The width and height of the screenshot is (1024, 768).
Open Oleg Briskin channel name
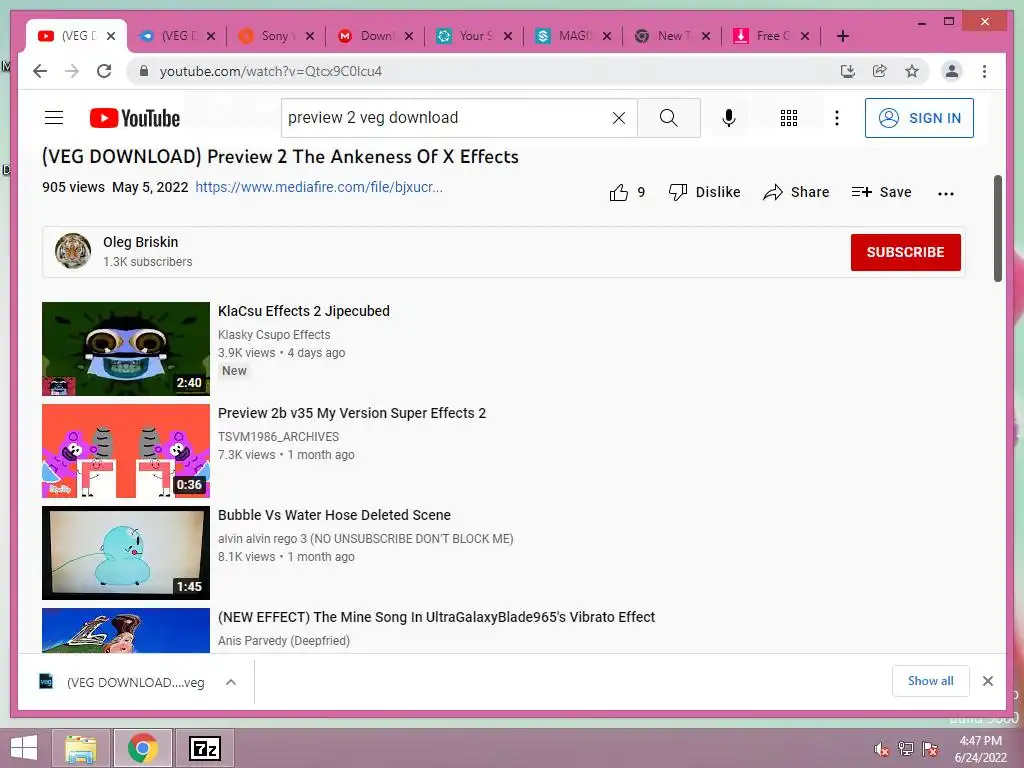(x=140, y=242)
